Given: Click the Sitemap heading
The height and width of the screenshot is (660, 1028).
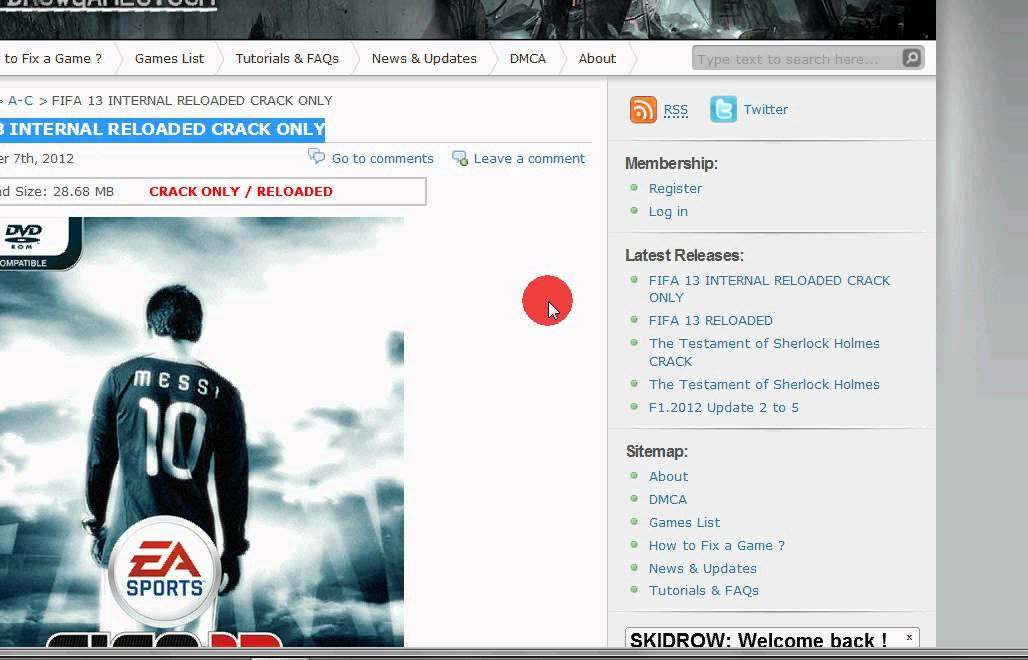Looking at the screenshot, I should (656, 452).
